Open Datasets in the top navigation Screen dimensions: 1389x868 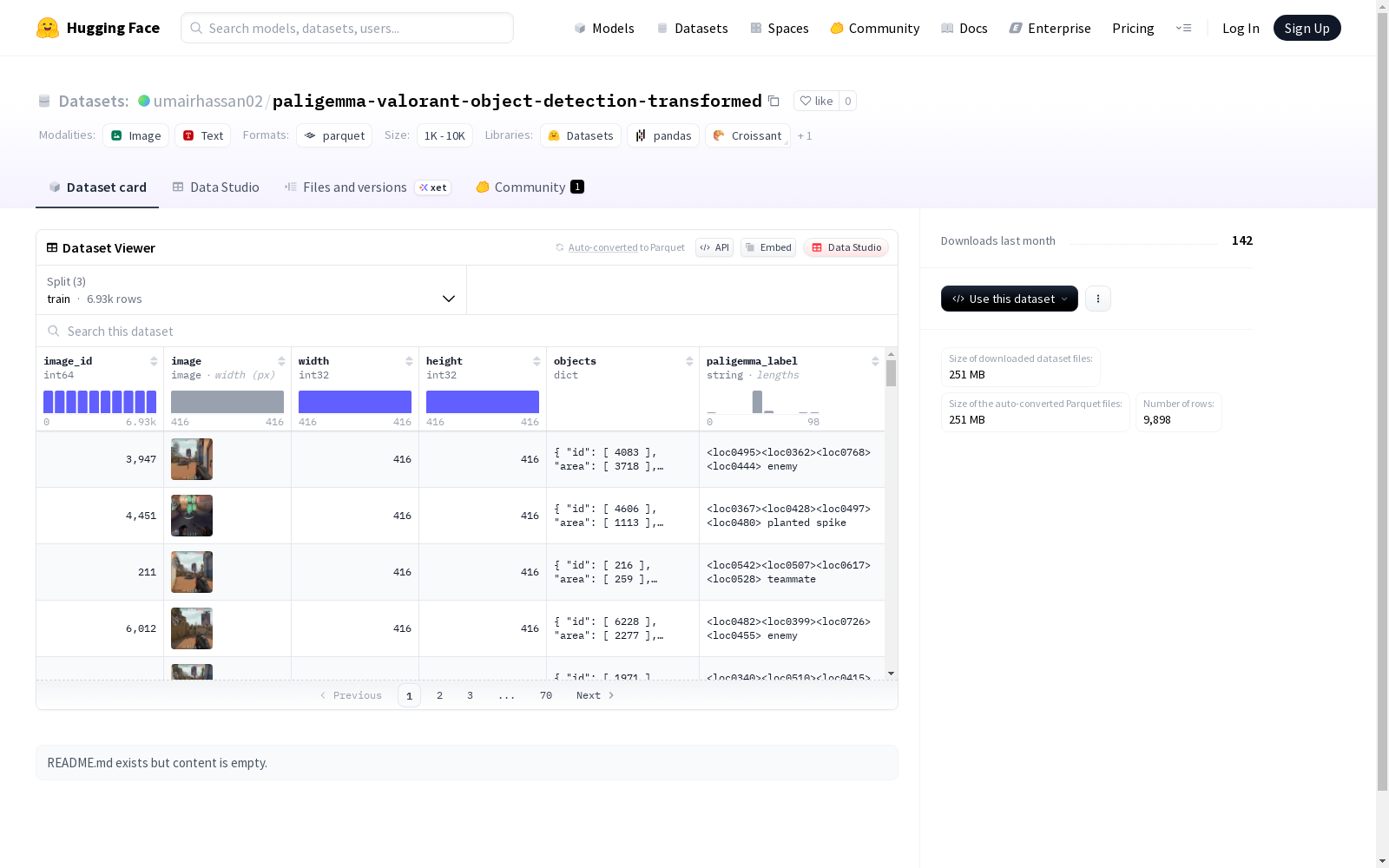(x=692, y=28)
